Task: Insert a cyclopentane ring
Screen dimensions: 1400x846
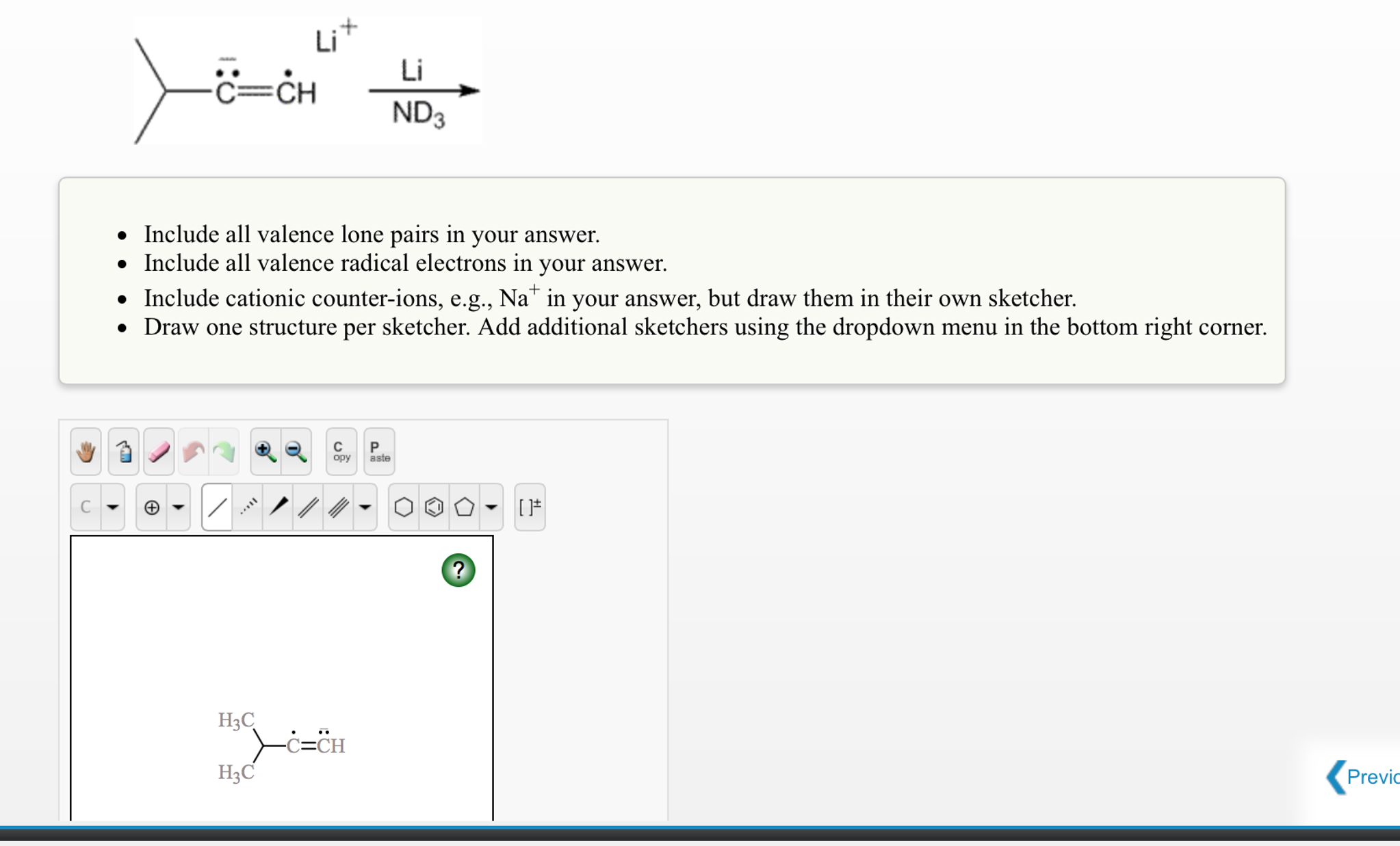Action: point(465,507)
